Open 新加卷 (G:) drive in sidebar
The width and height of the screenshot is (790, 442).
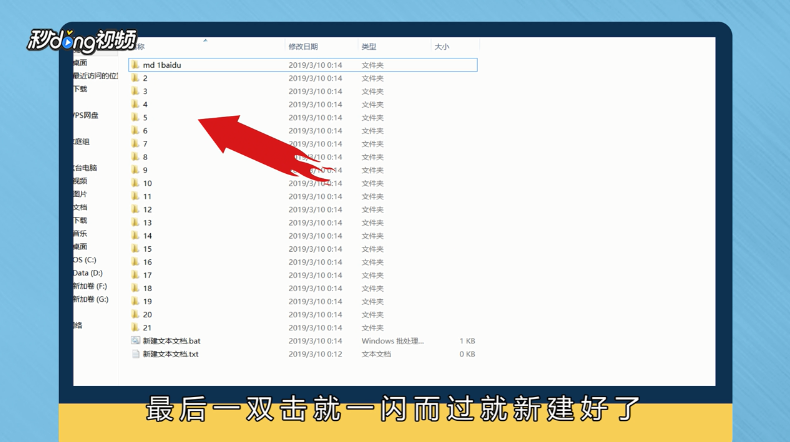pos(91,299)
